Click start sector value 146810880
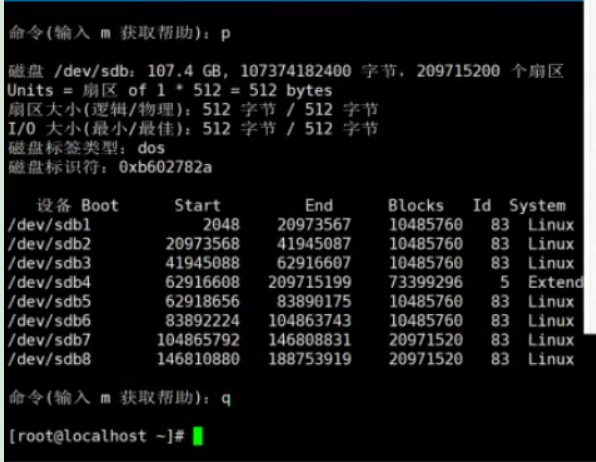 [x=198, y=359]
